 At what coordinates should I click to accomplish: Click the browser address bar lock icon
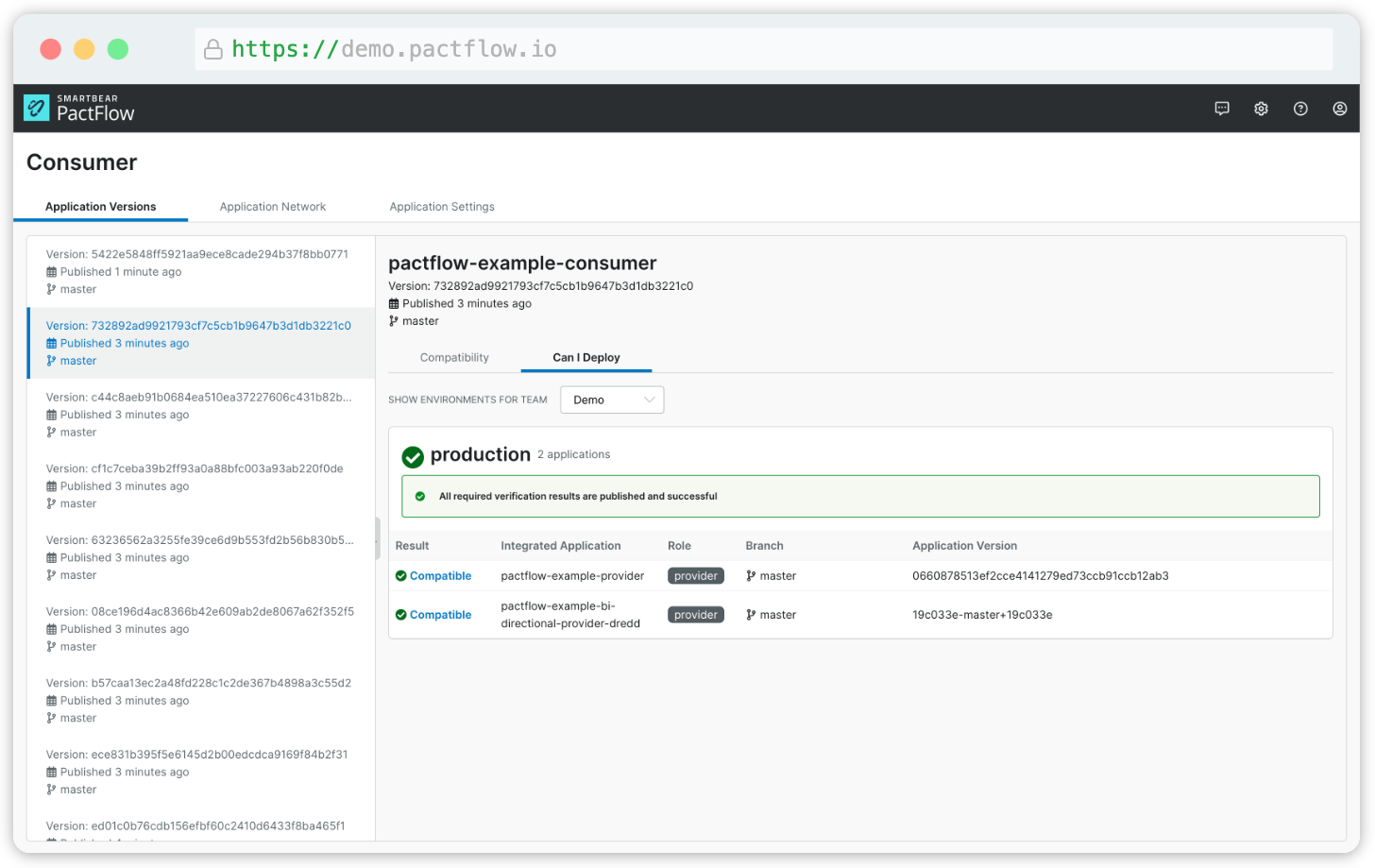[x=213, y=49]
